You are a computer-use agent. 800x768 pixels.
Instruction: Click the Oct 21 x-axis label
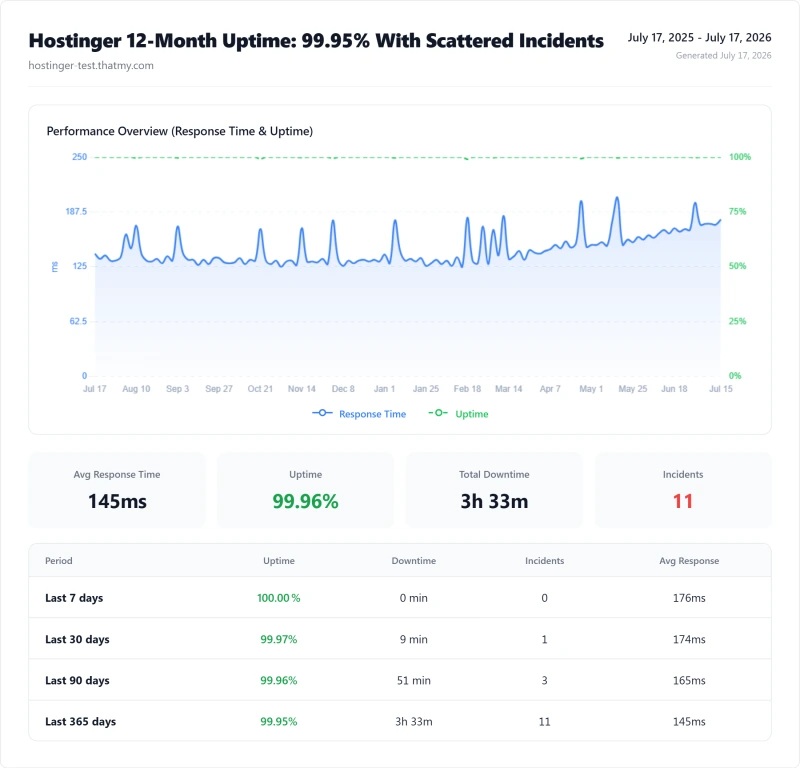[260, 389]
